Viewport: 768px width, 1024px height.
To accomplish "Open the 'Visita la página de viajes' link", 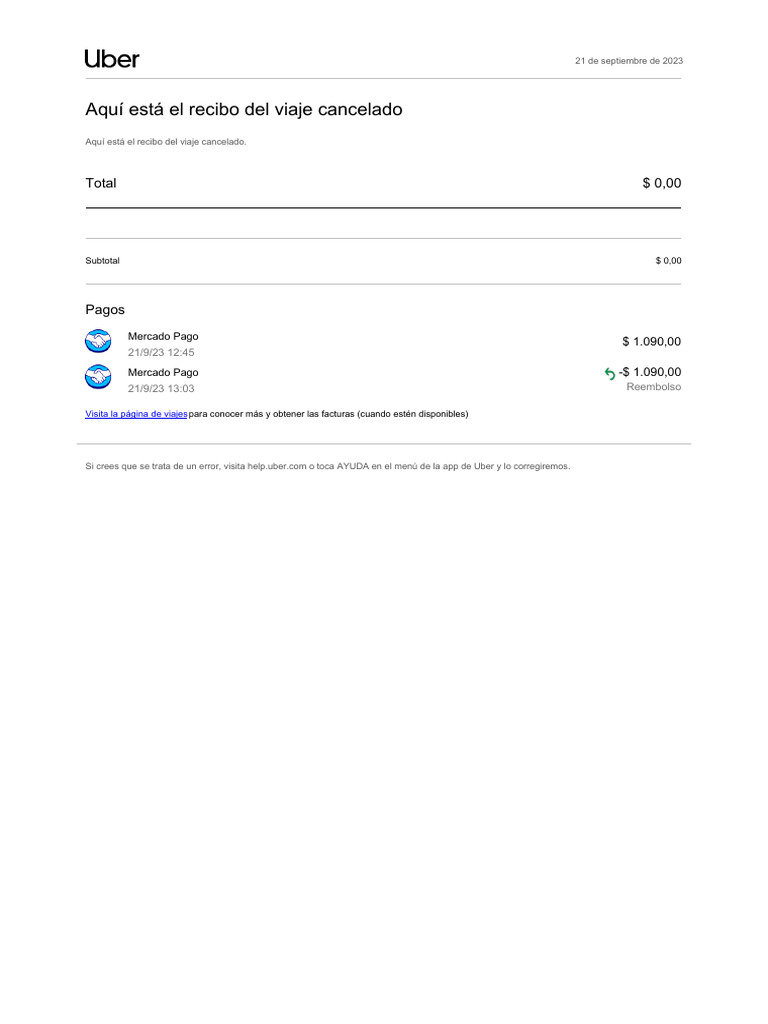I will click(x=136, y=414).
